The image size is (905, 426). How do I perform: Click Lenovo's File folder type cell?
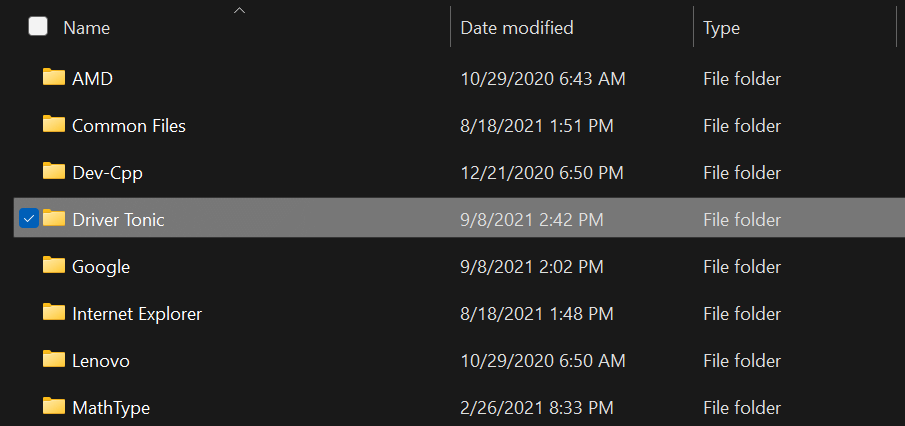click(x=742, y=361)
